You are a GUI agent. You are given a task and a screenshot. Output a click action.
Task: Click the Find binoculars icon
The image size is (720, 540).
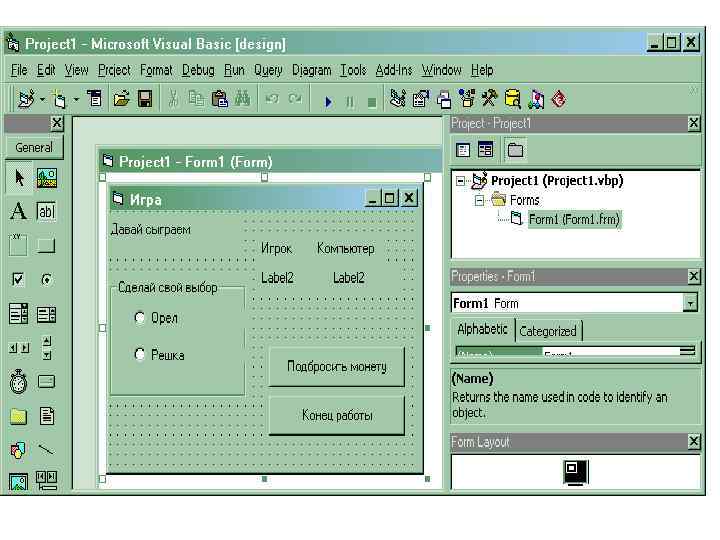point(242,99)
